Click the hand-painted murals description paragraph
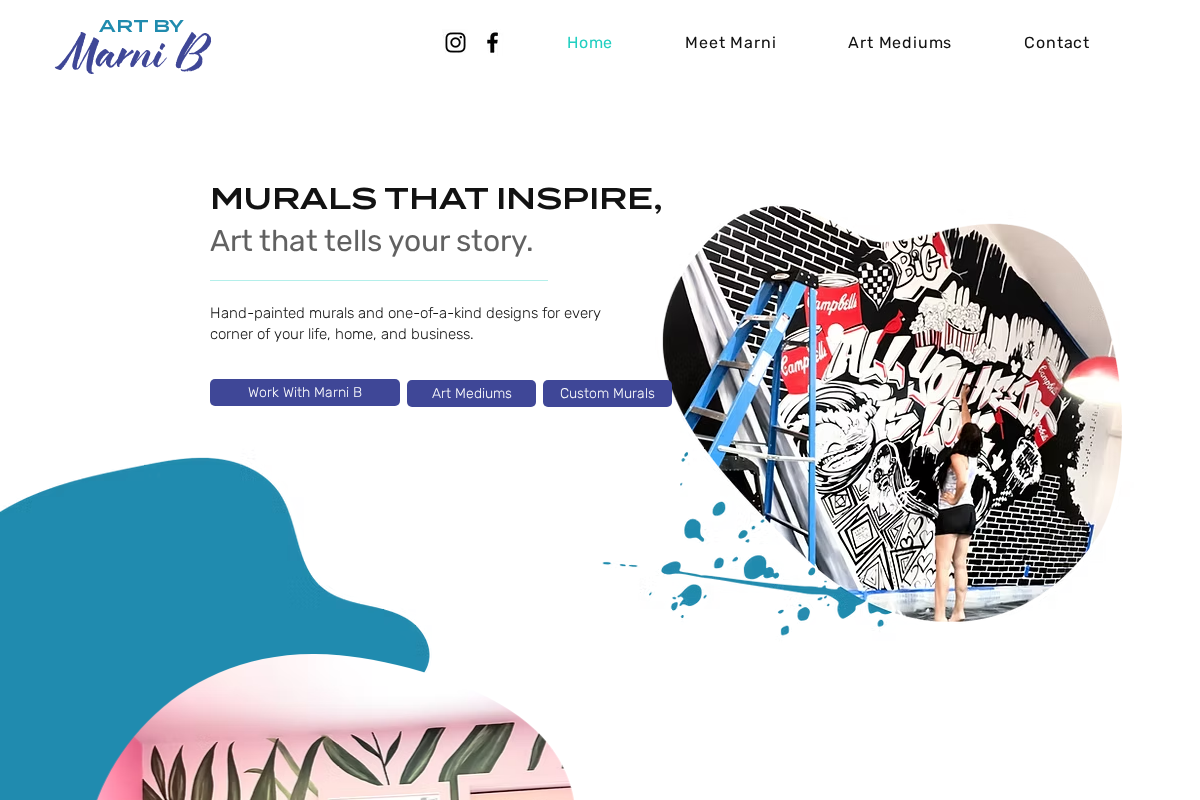The width and height of the screenshot is (1200, 800). (405, 323)
